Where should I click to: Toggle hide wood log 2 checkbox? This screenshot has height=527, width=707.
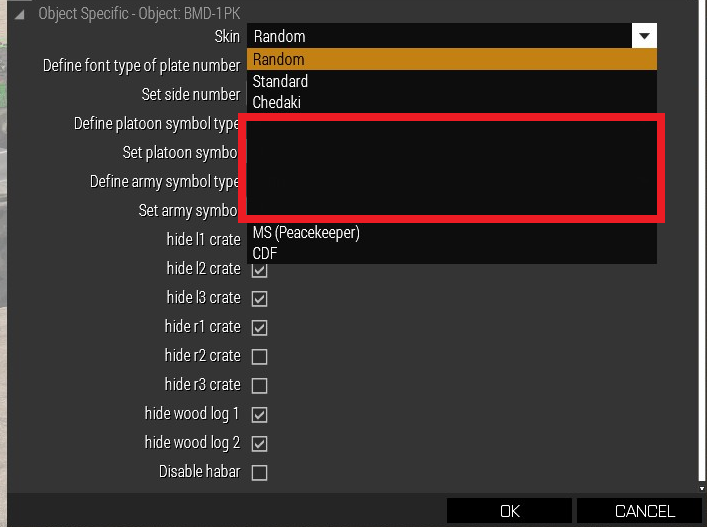pos(259,443)
